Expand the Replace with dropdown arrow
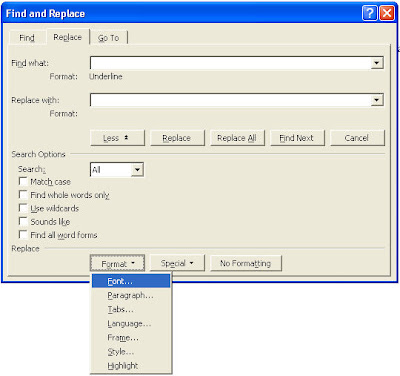Viewport: 400px width, 376px height. pos(377,100)
